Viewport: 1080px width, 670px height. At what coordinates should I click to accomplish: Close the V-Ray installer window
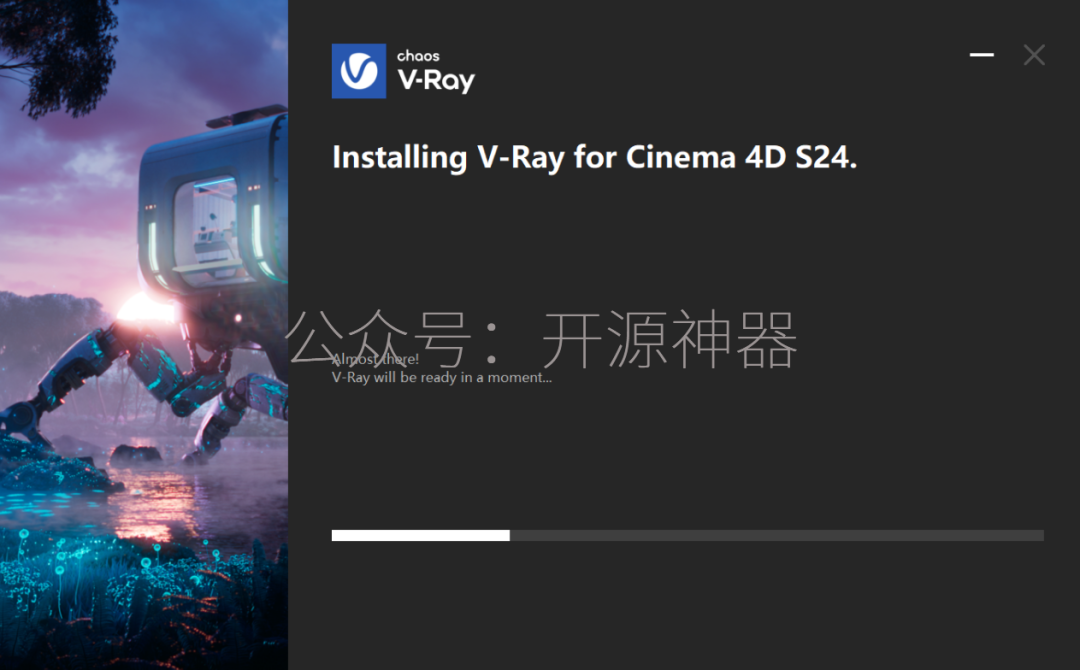[x=1034, y=55]
